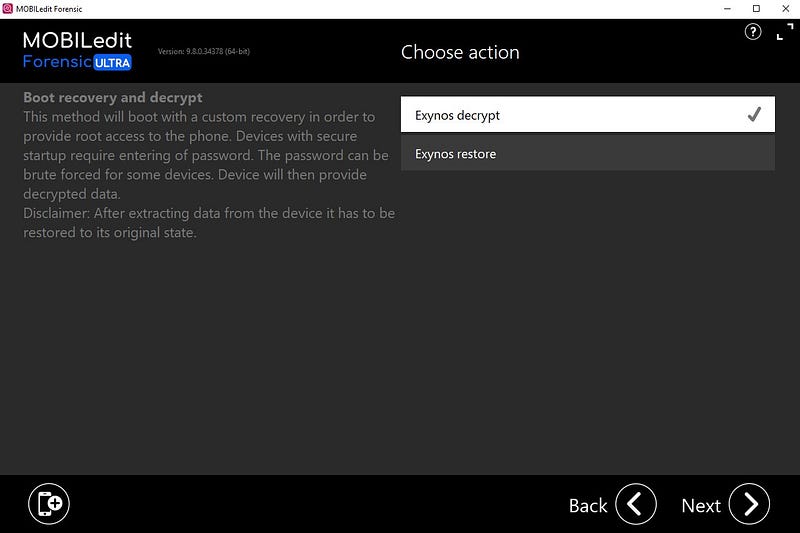Viewport: 800px width, 533px height.
Task: Click the Boot recovery and decrypt heading
Action: tap(113, 97)
